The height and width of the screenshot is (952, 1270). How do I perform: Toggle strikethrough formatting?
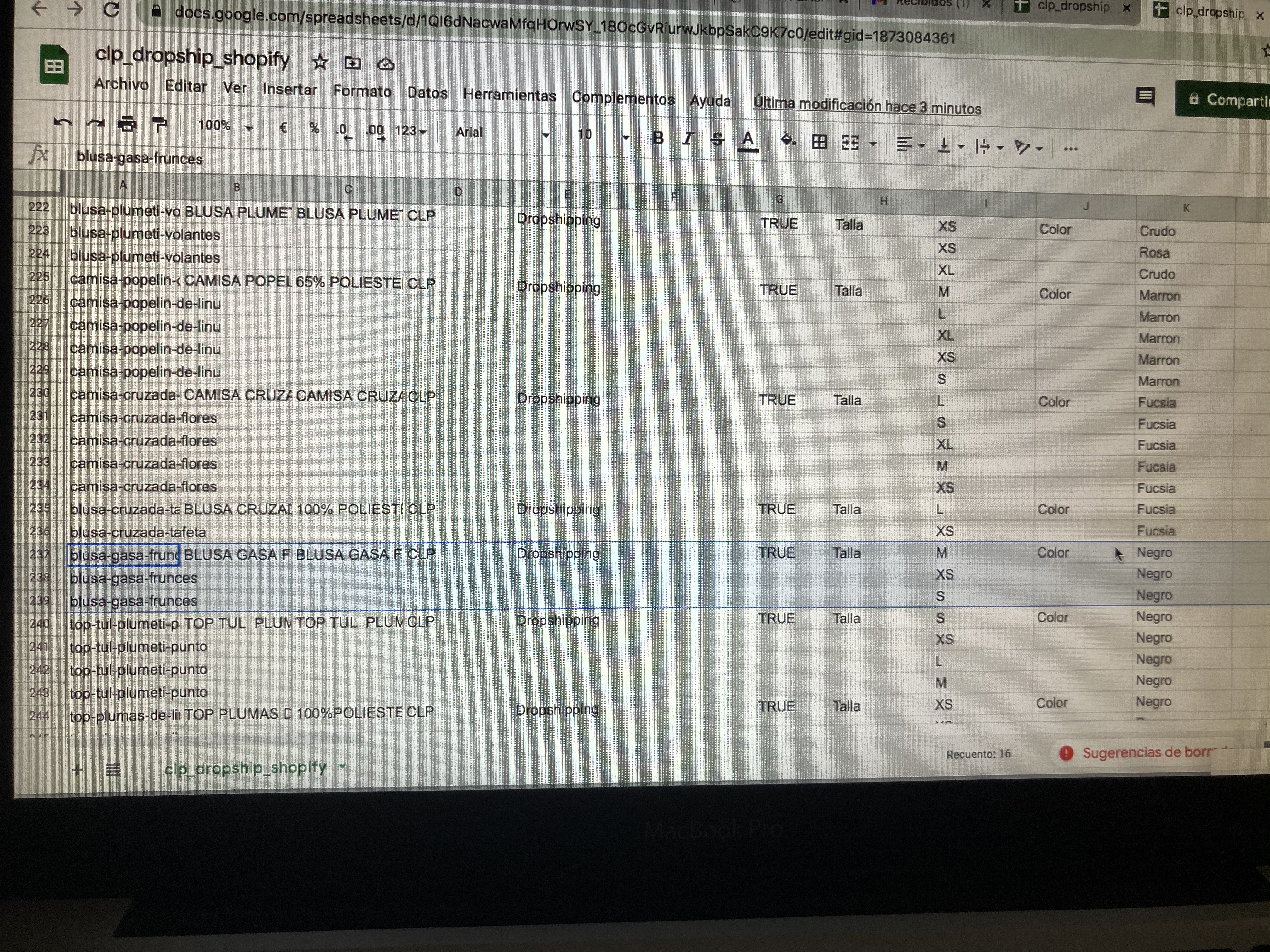pyautogui.click(x=717, y=139)
